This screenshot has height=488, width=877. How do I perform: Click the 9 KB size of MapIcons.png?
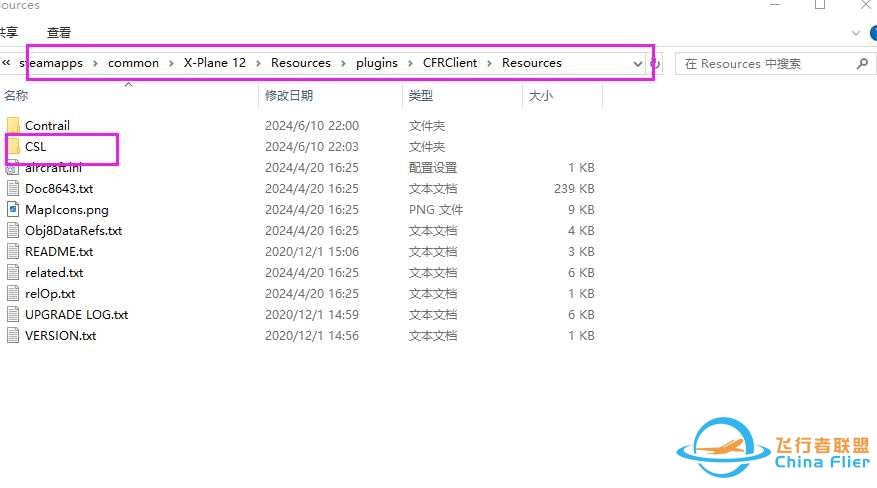(x=581, y=210)
